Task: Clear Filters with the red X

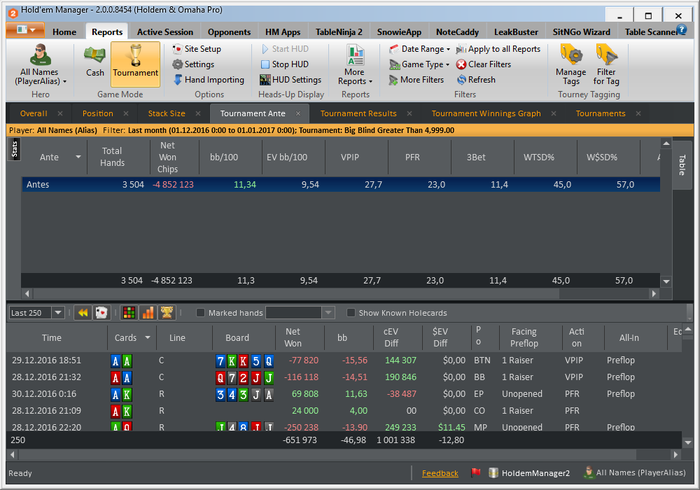Action: 483,64
